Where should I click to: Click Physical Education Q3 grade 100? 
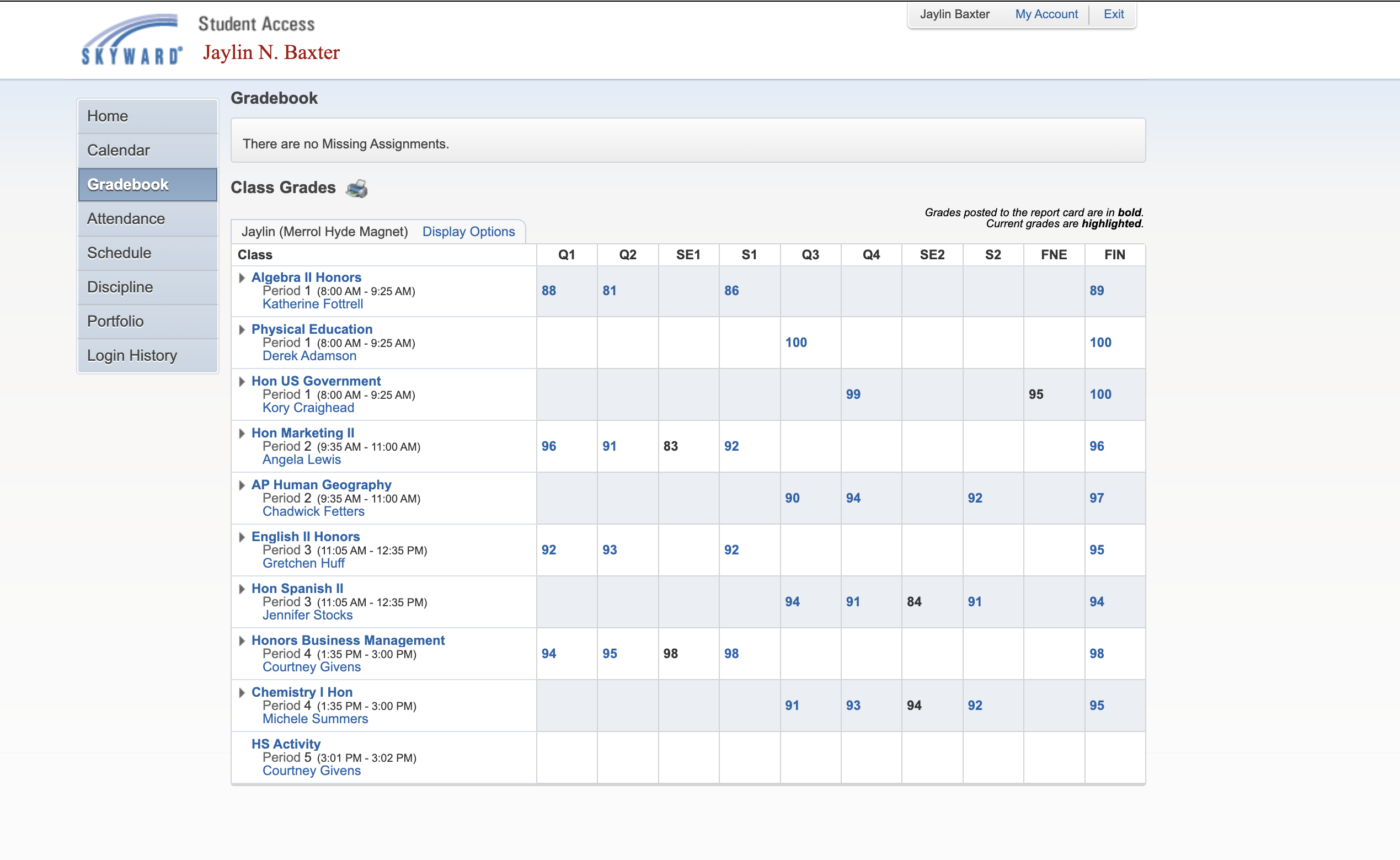click(x=796, y=343)
